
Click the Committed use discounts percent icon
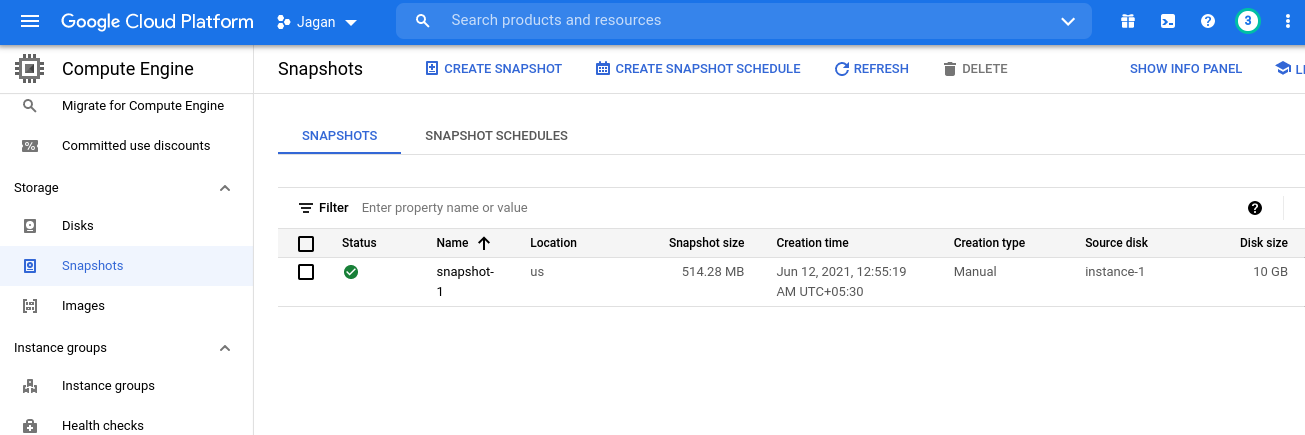(x=30, y=146)
